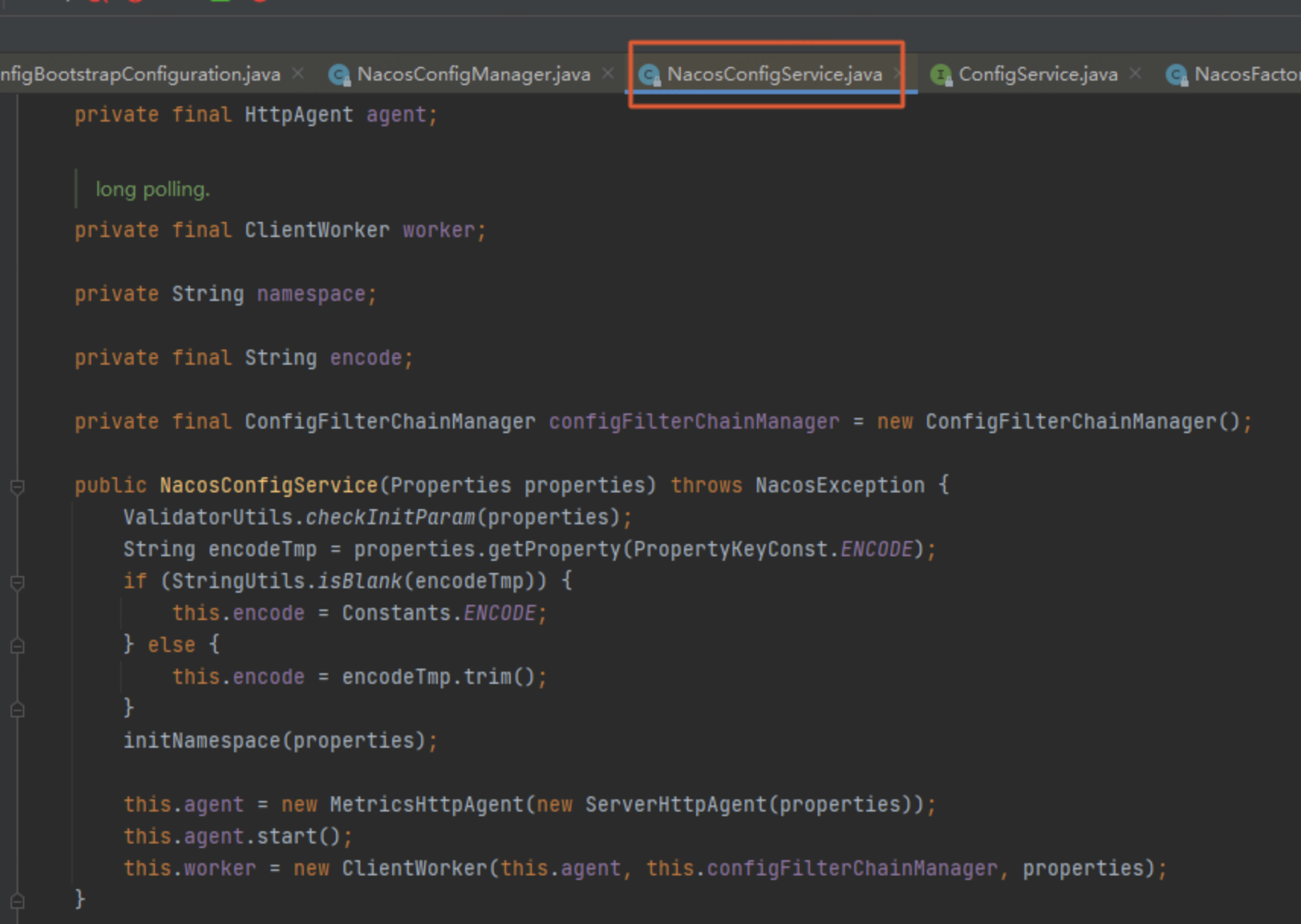Close the ConfigService.java tab

click(1135, 73)
